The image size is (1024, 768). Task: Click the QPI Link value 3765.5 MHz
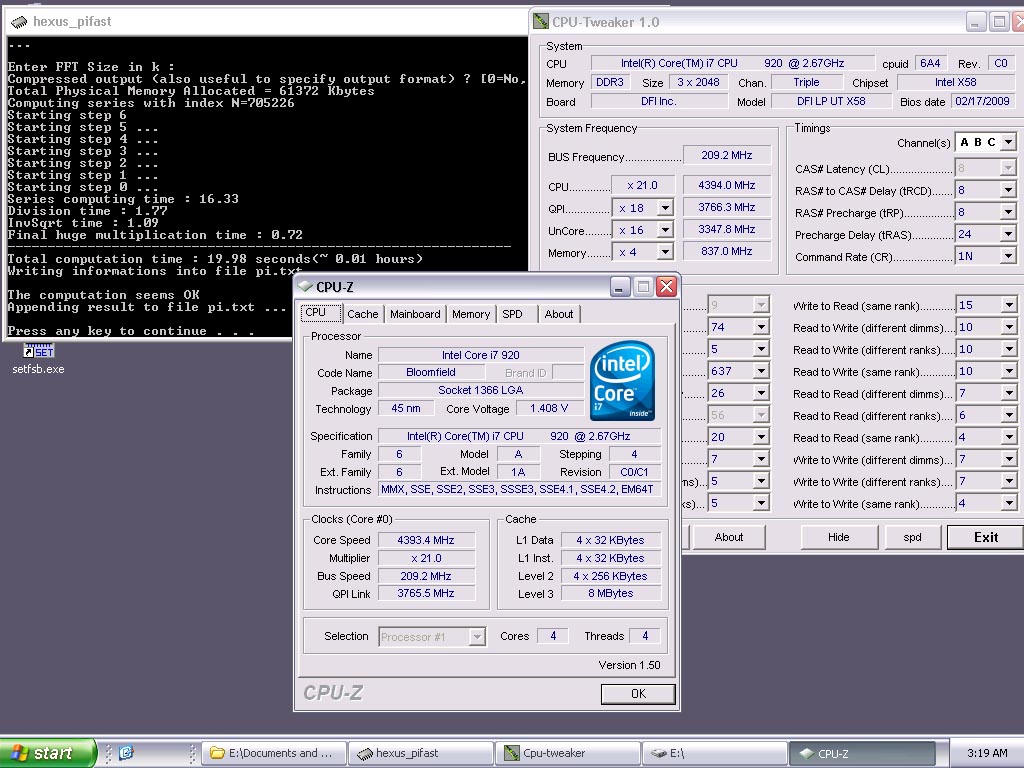426,593
